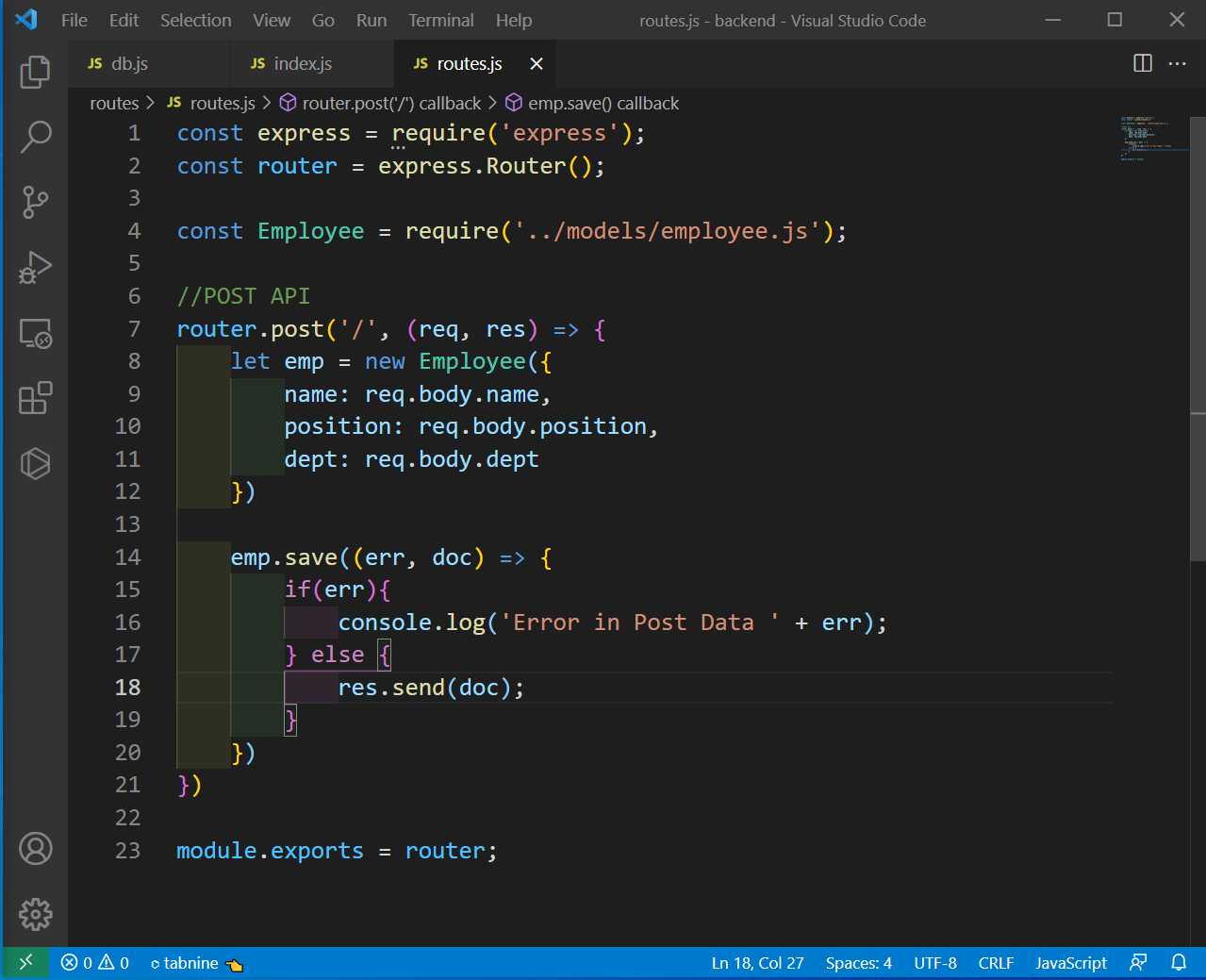
Task: Open the Extensions view
Action: (x=35, y=398)
